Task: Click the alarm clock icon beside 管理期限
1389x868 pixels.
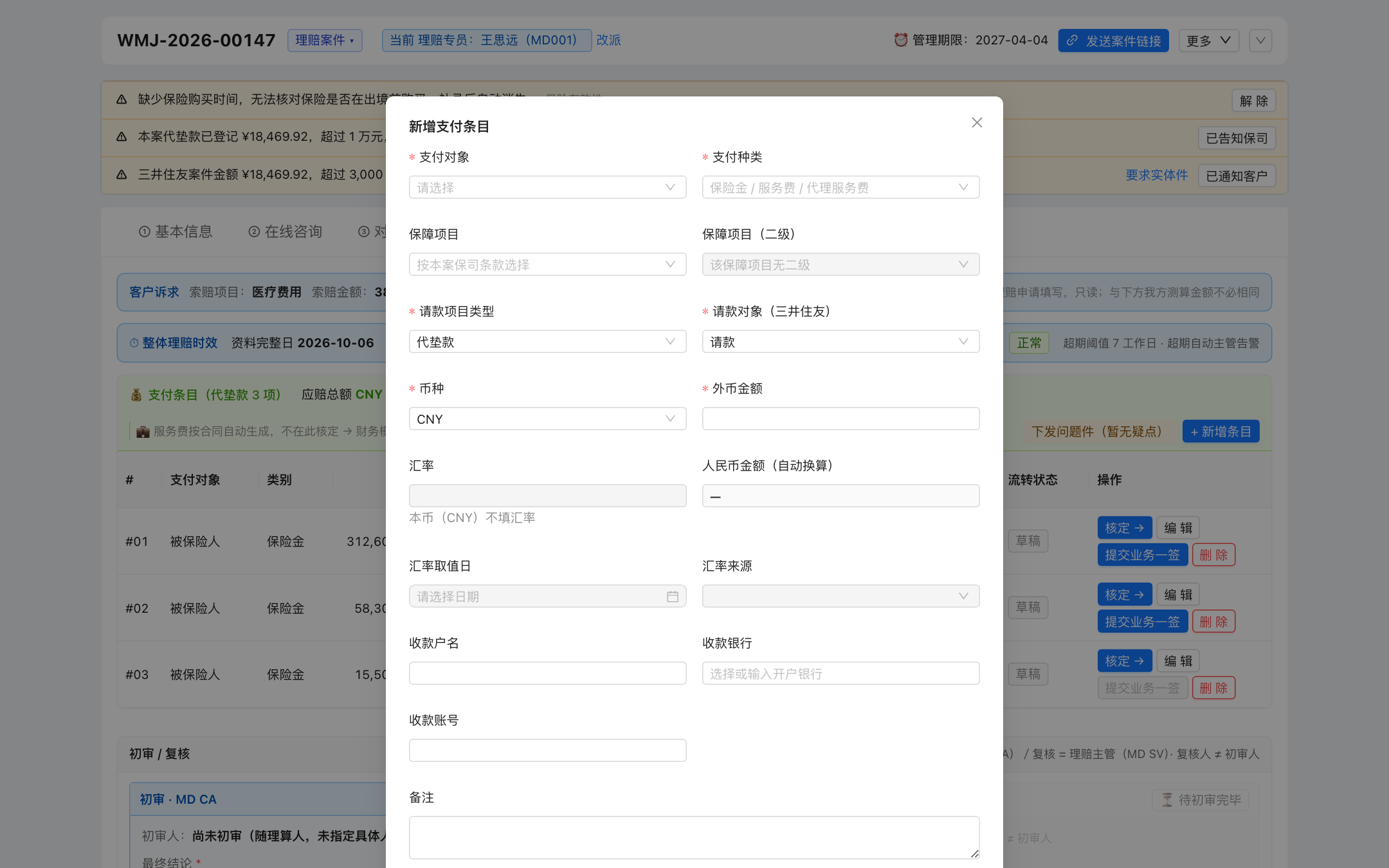Action: pos(900,40)
